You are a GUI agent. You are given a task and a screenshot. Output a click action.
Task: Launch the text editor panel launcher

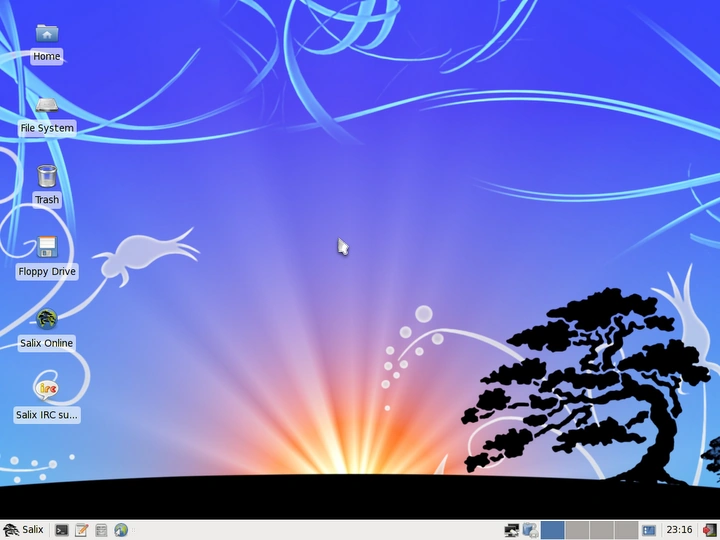pos(82,530)
